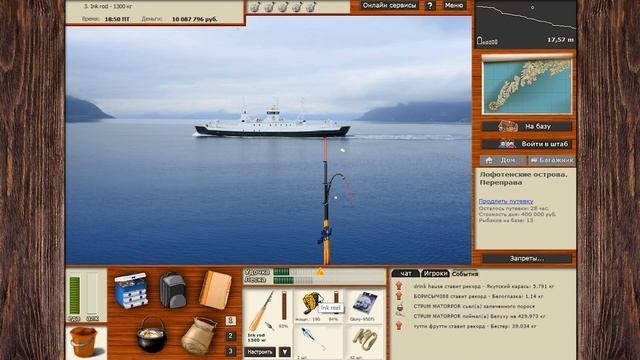Viewport: 640px width, 360px height.
Task: Click the house icon on Дом button
Action: 489,160
